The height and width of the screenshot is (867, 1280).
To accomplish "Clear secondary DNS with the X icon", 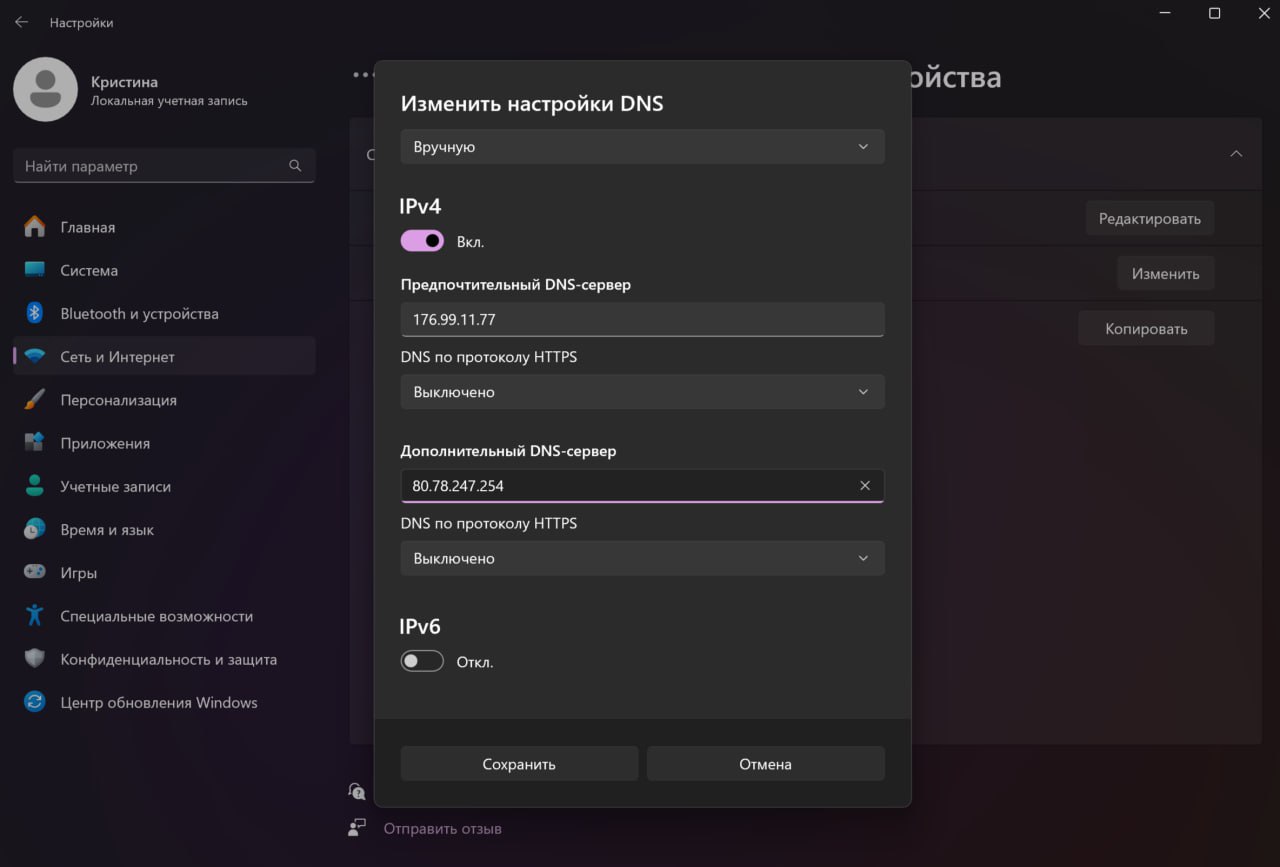I will tap(864, 485).
